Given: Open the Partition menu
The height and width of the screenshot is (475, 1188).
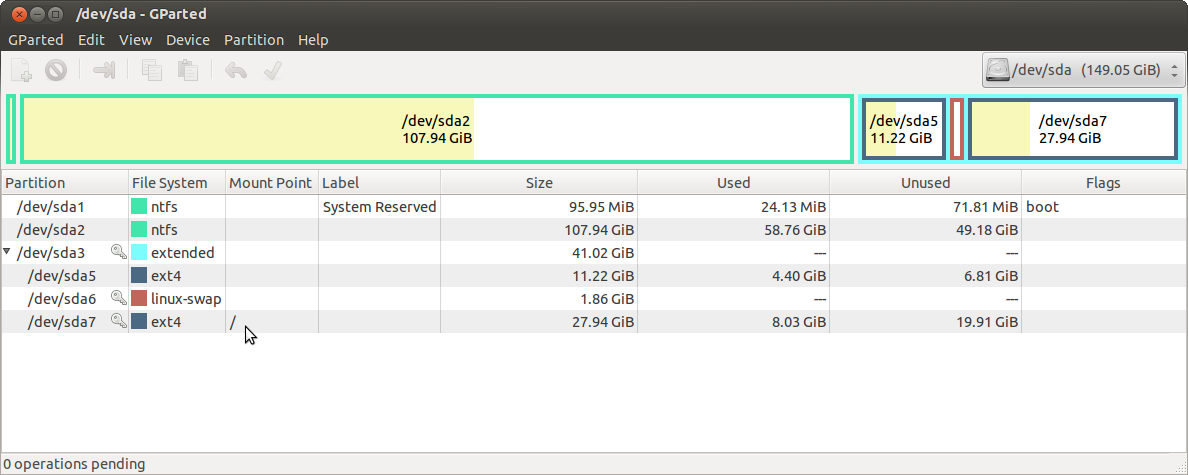Looking at the screenshot, I should point(254,39).
